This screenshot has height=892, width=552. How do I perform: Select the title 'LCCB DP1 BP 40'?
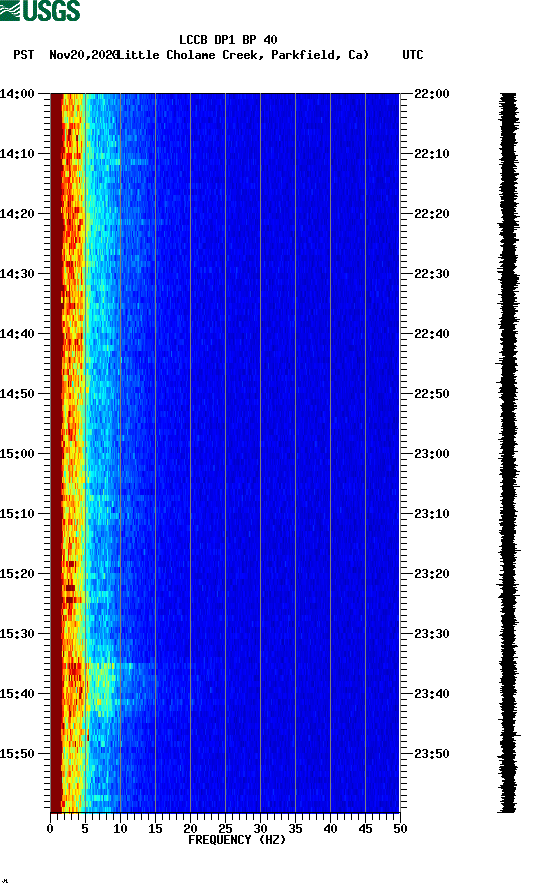click(228, 40)
